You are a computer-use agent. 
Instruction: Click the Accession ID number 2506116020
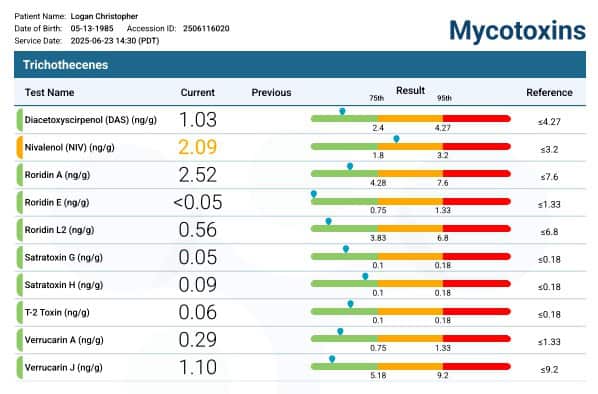(206, 29)
